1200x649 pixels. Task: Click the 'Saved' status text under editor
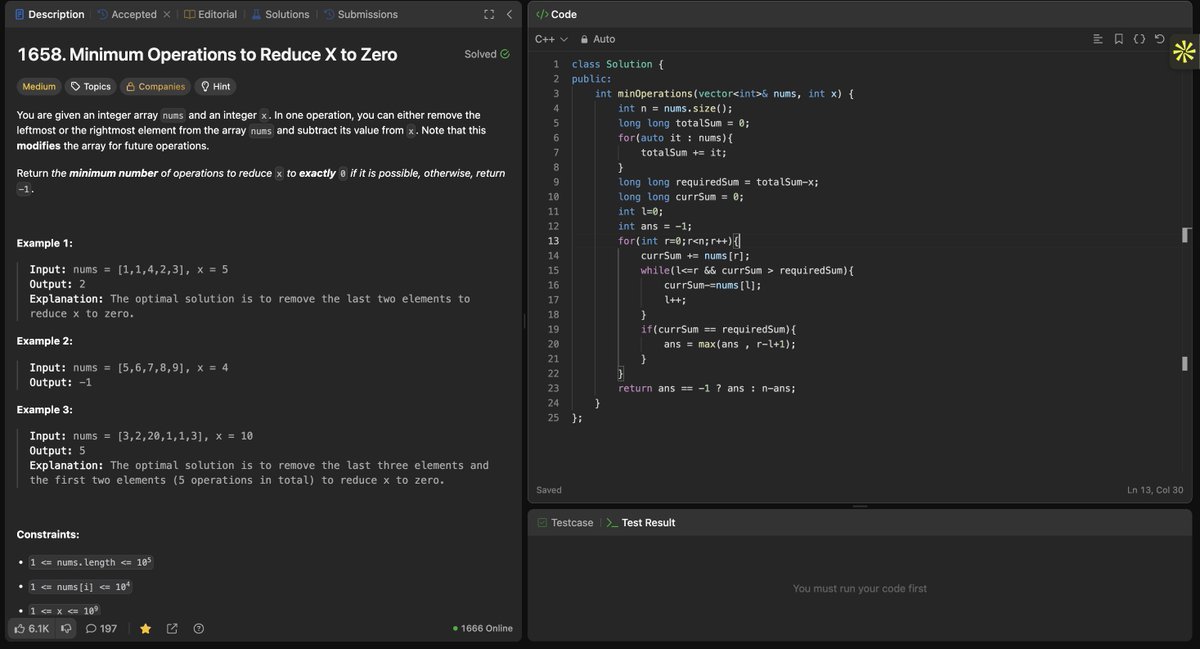549,490
